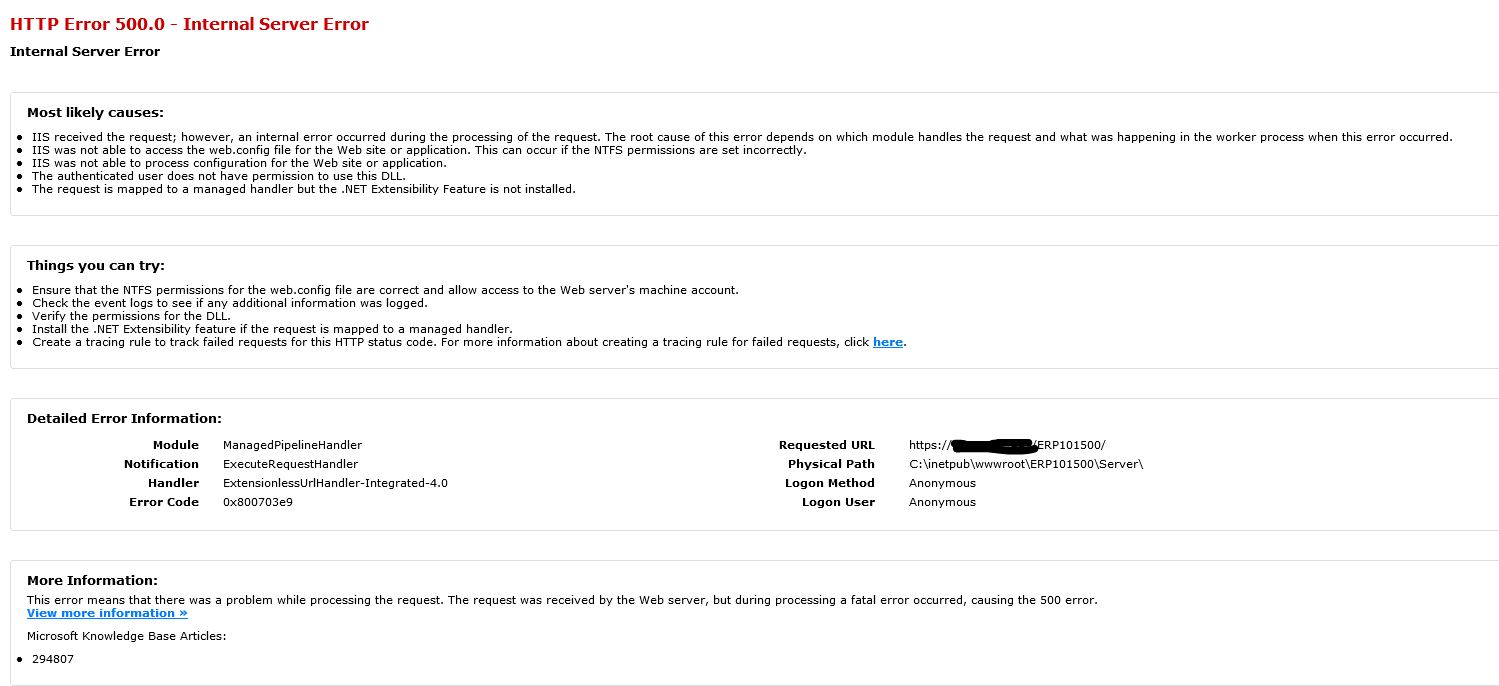Click the 'here' tracing rule link

(887, 342)
